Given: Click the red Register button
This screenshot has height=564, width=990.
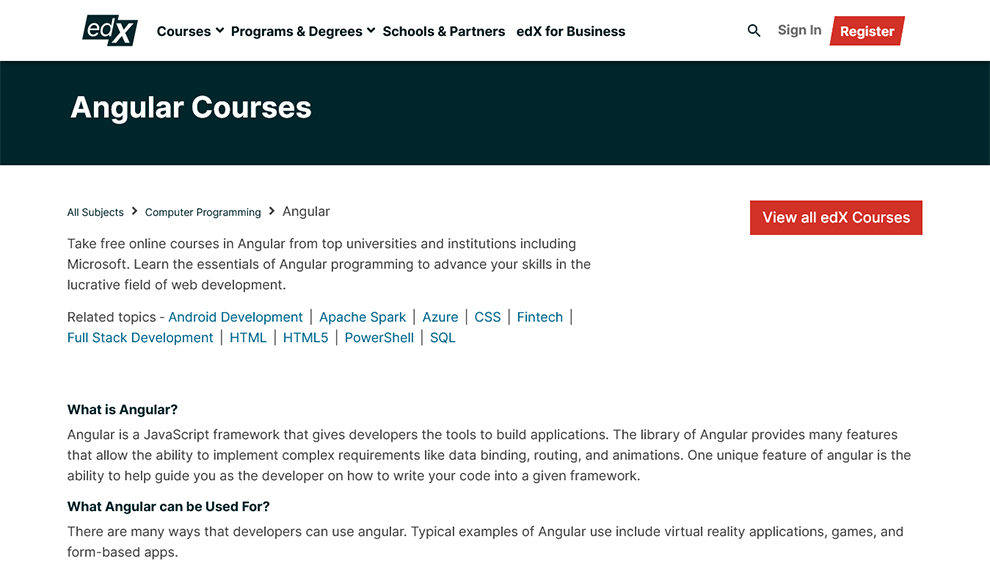Looking at the screenshot, I should [867, 31].
